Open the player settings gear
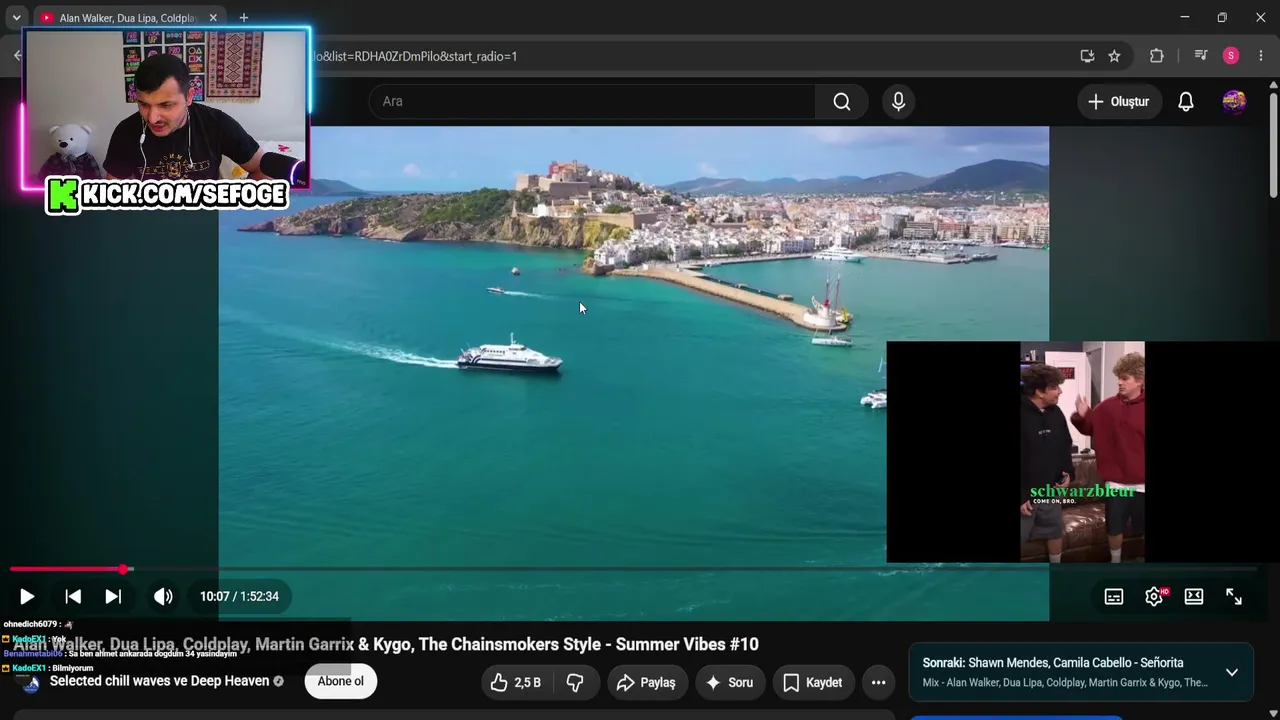This screenshot has height=720, width=1280. click(x=1154, y=596)
